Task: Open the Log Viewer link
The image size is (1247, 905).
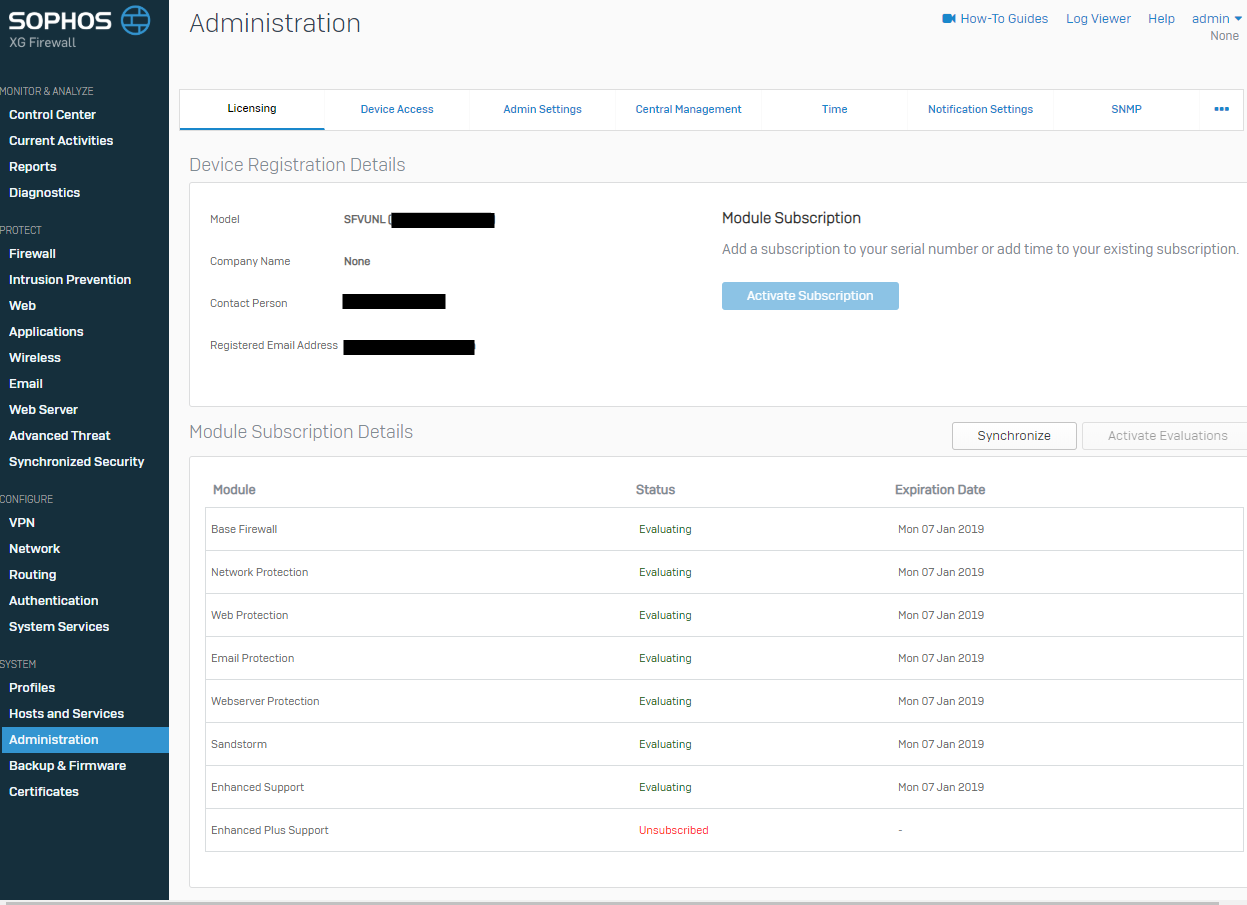Action: tap(1098, 19)
